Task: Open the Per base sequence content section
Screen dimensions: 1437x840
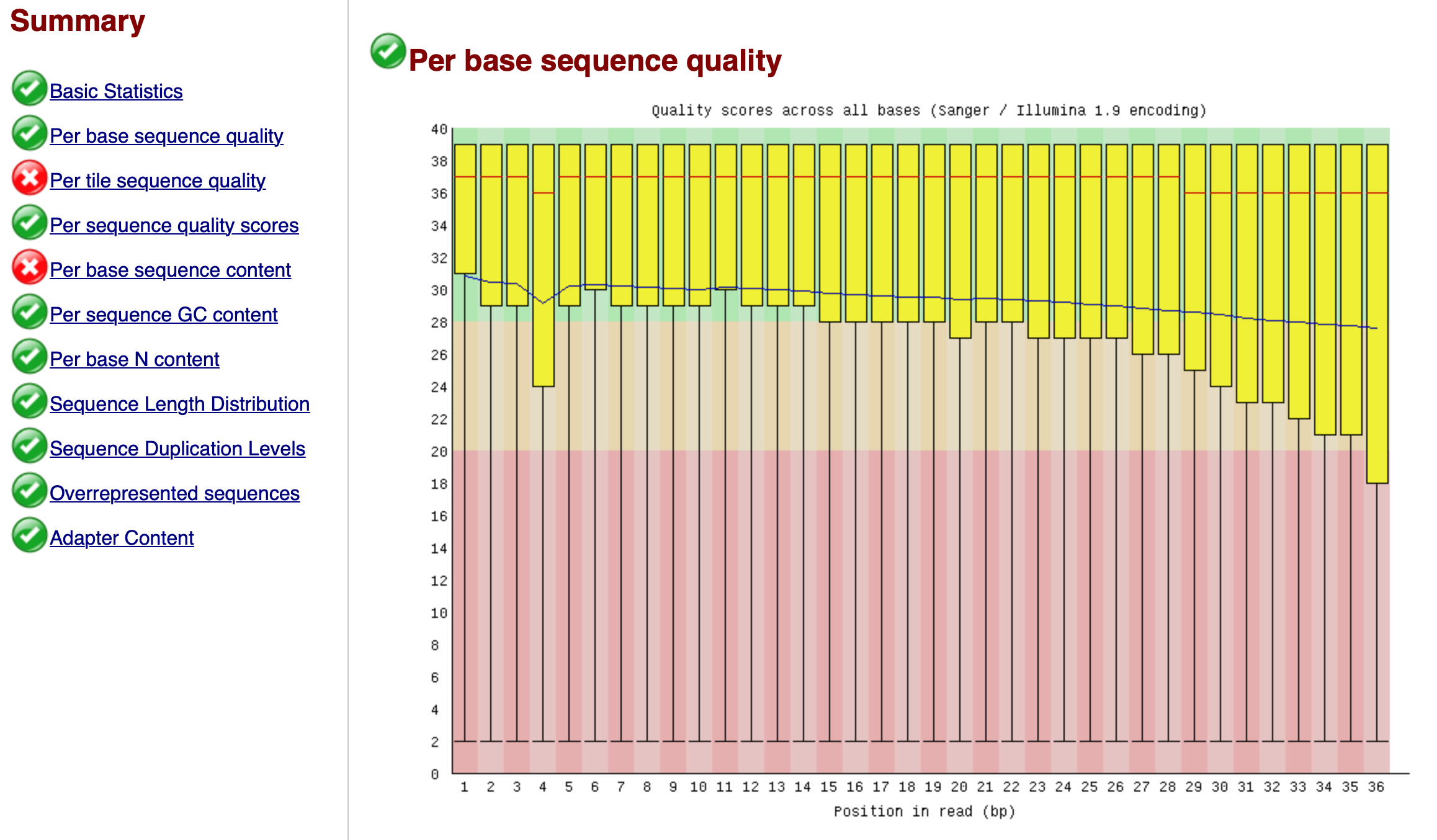Action: pos(171,269)
